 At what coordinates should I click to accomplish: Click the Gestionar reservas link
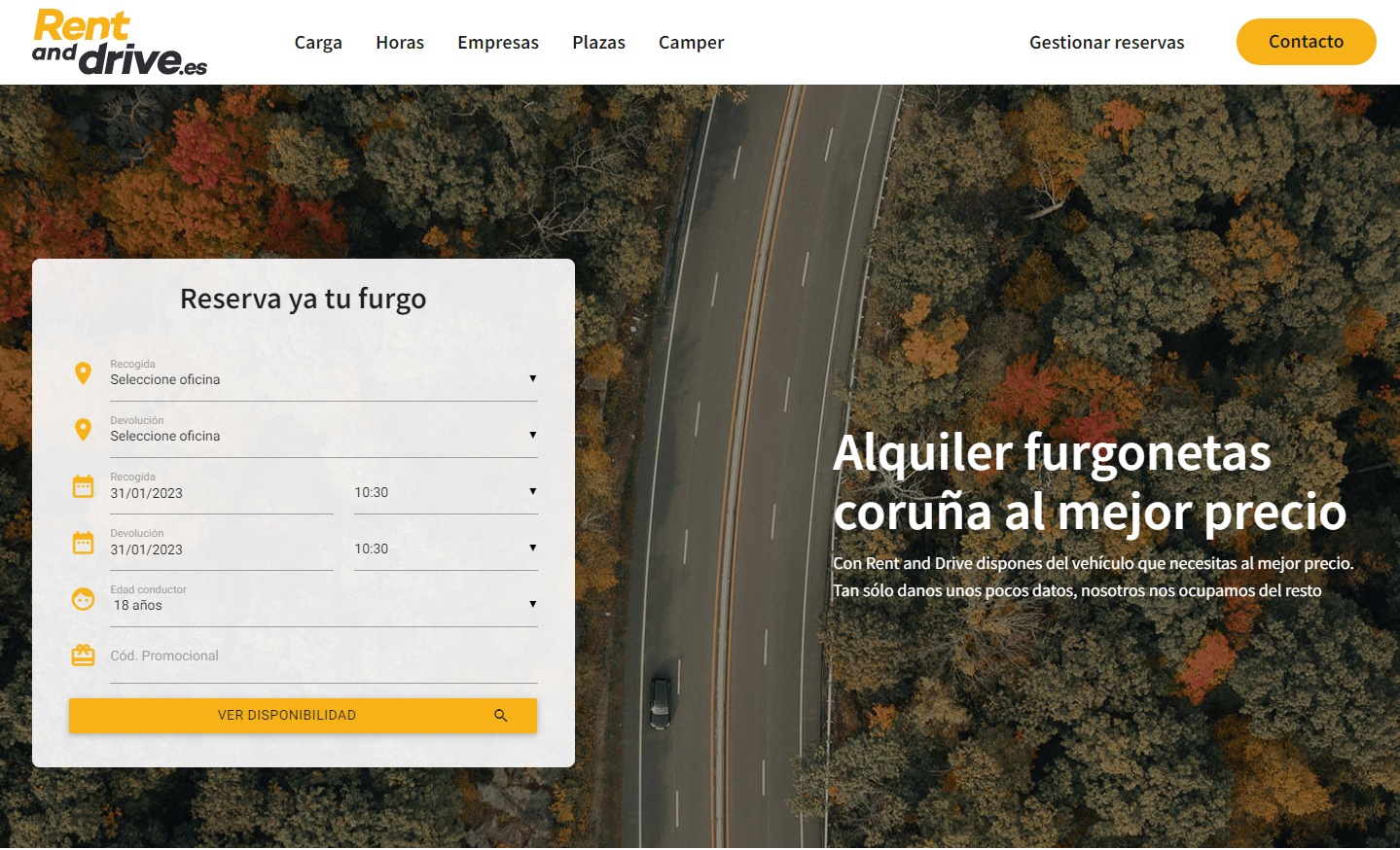[1106, 43]
